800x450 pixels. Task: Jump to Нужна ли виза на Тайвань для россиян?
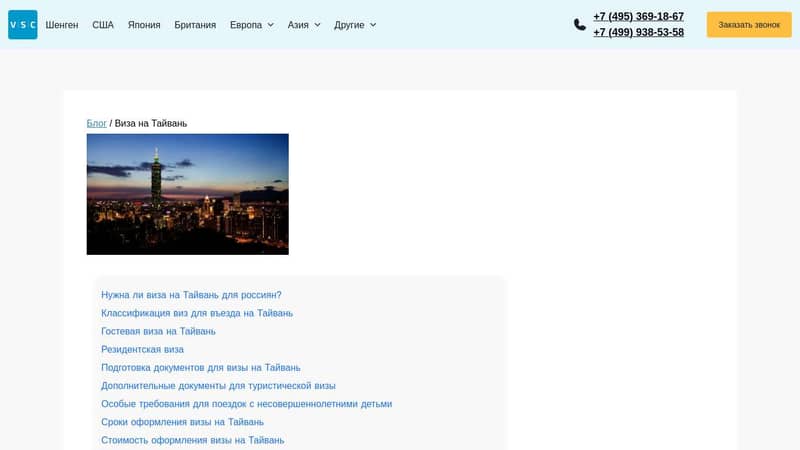(x=191, y=295)
